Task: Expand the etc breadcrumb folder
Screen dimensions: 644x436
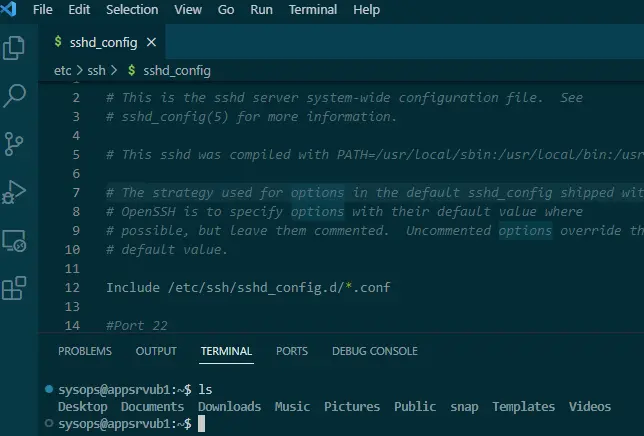Action: coord(62,71)
